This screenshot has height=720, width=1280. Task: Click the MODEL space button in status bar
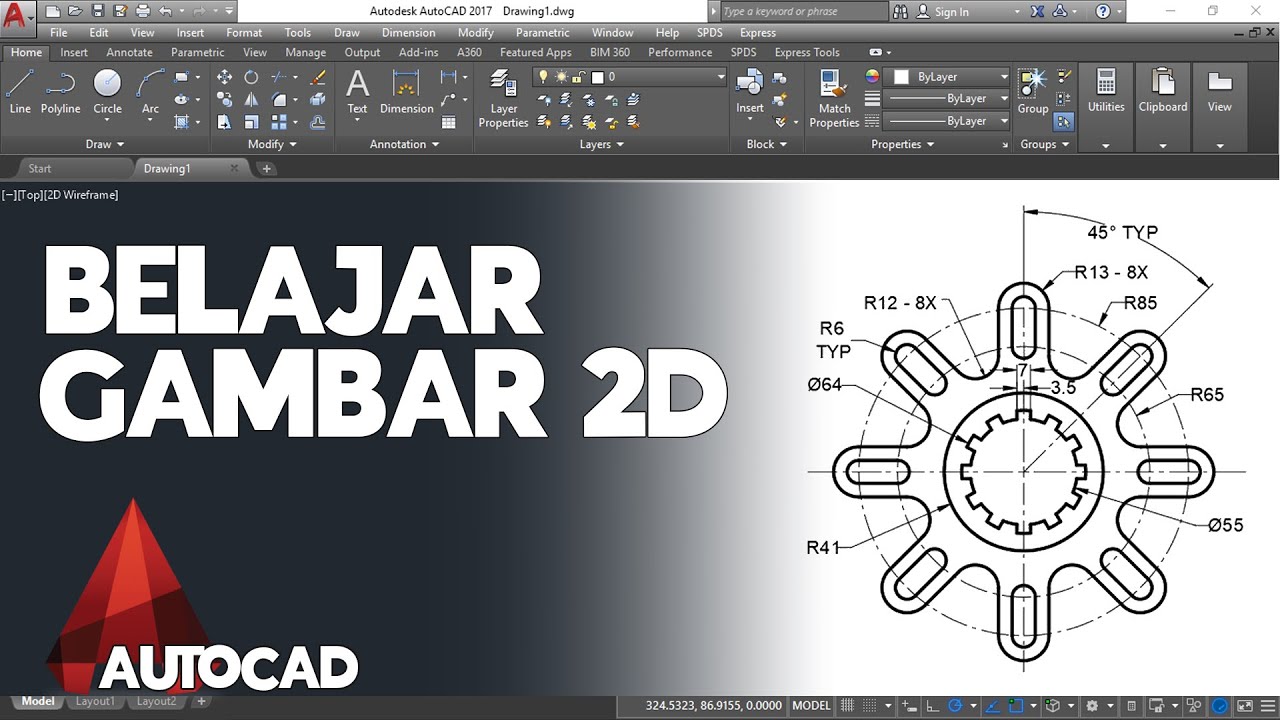pos(811,705)
